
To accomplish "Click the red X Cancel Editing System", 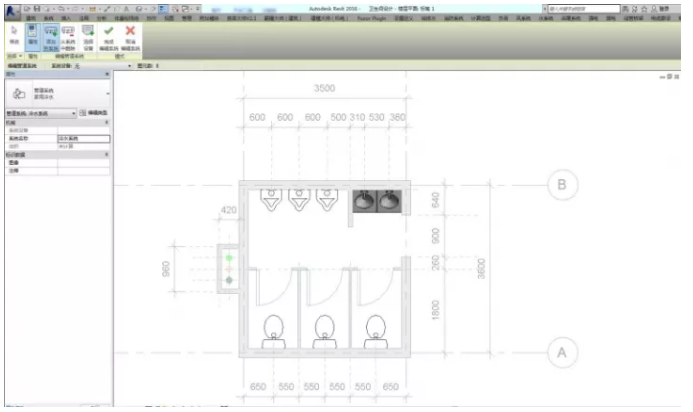I will coord(130,38).
